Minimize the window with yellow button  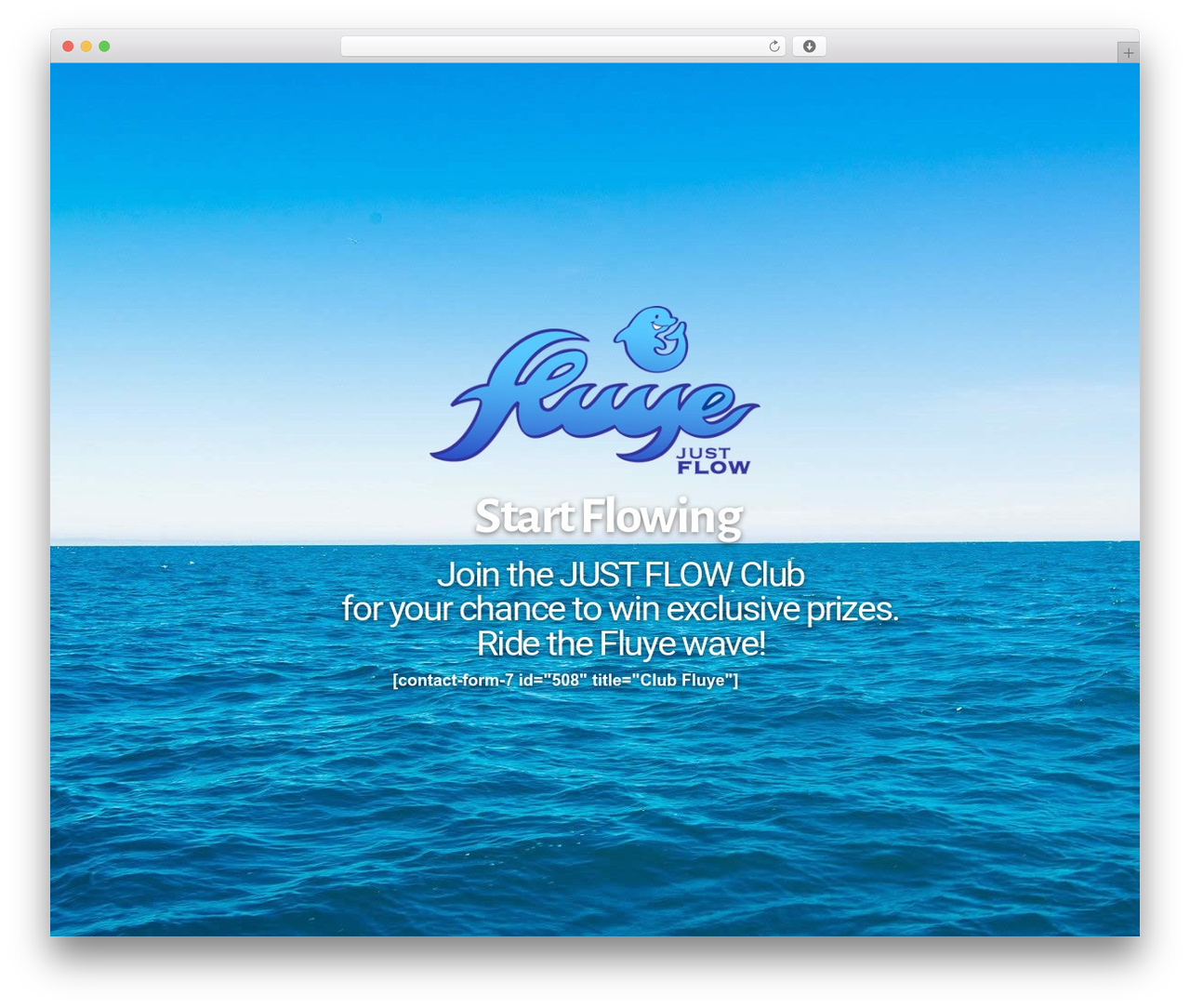[86, 46]
